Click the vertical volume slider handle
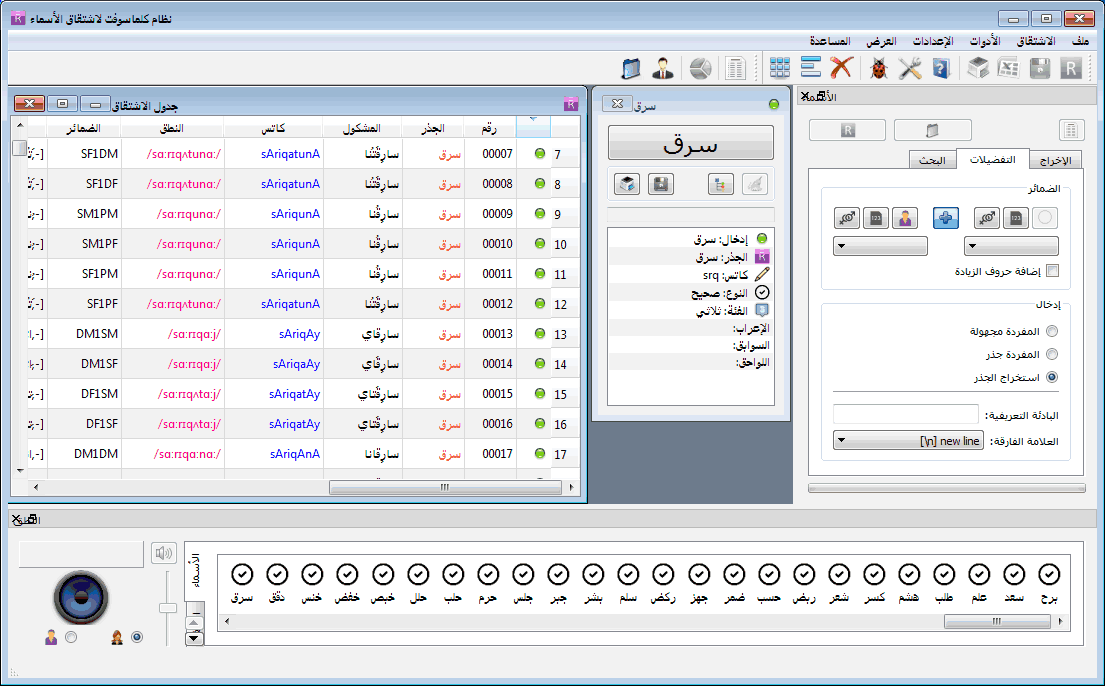Image resolution: width=1105 pixels, height=686 pixels. (168, 607)
